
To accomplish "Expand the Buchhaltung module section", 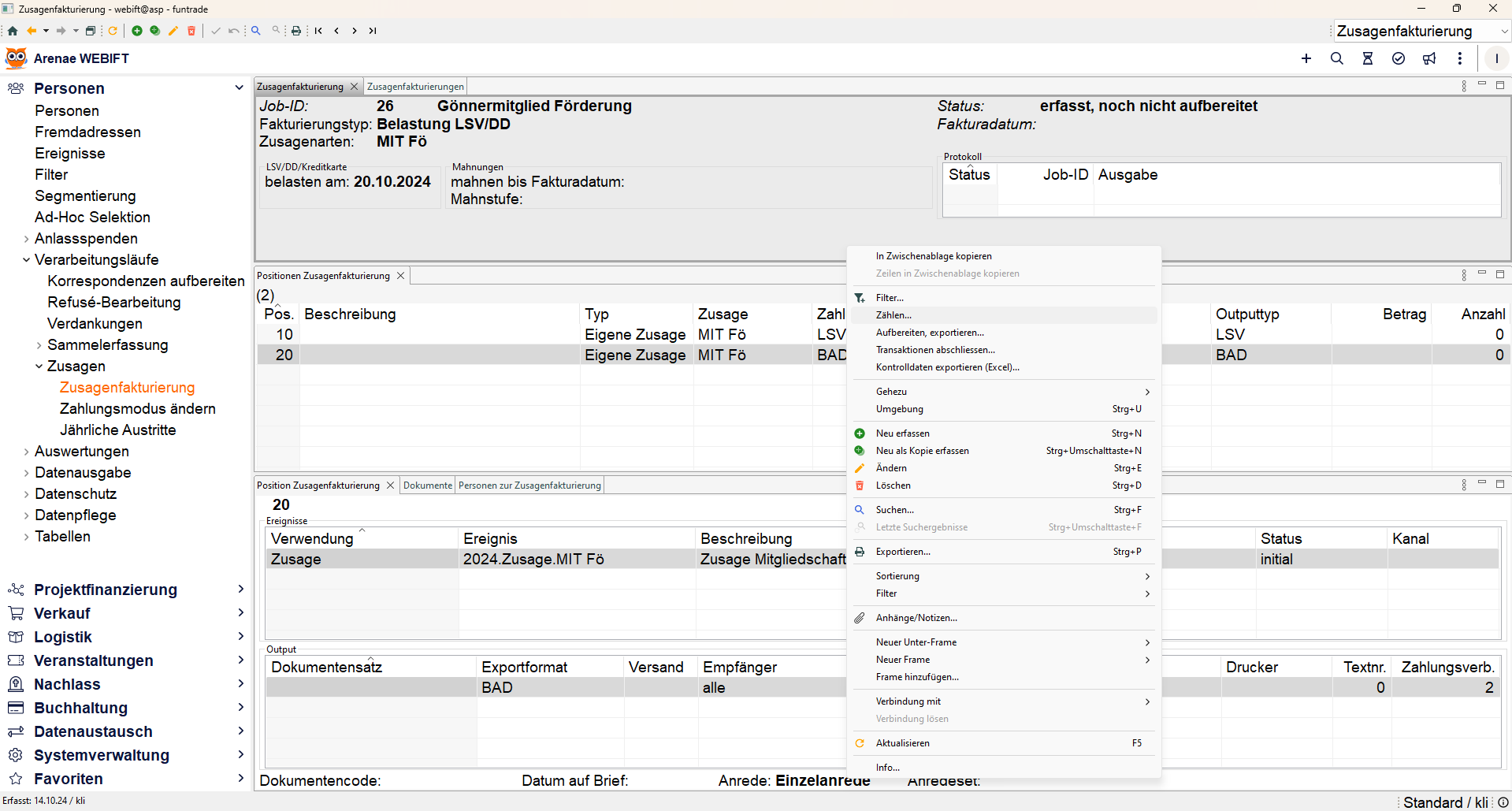I will coord(240,708).
